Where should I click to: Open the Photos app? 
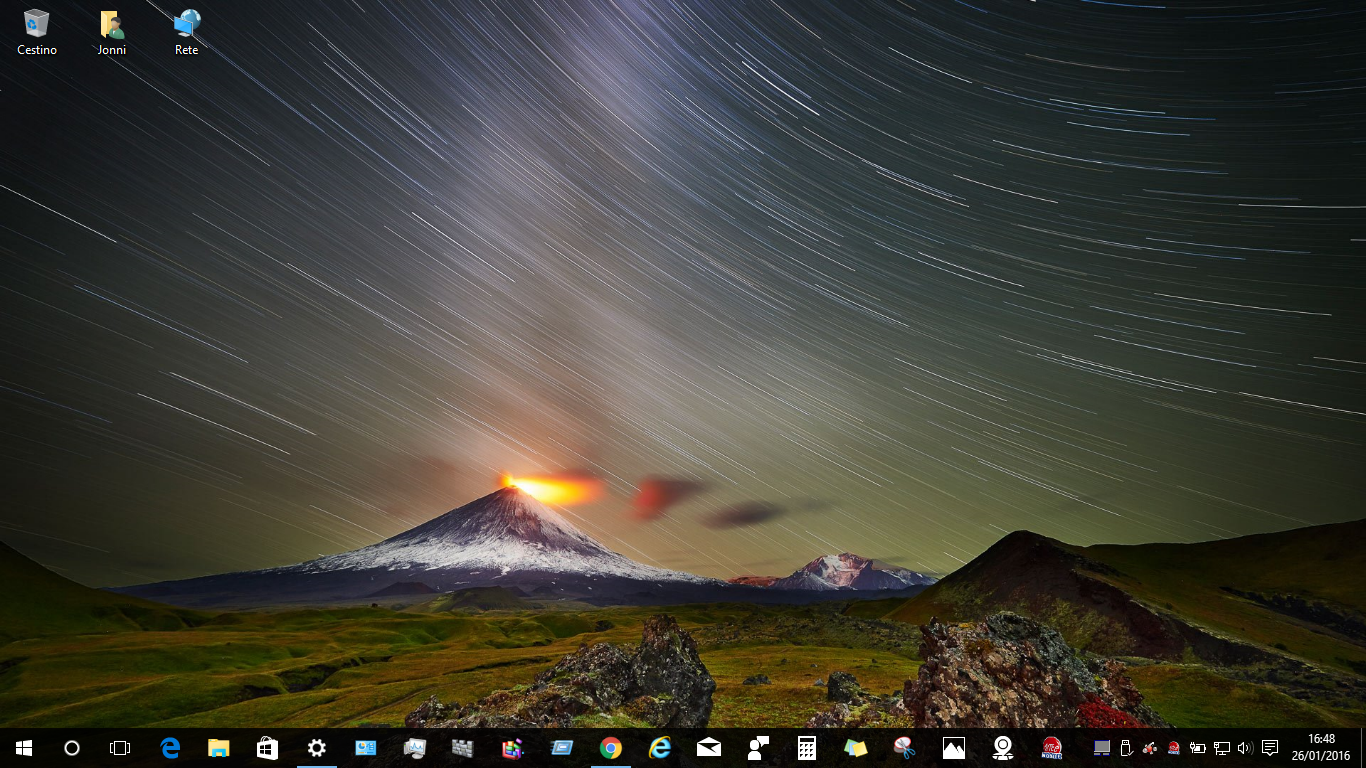pyautogui.click(x=952, y=747)
